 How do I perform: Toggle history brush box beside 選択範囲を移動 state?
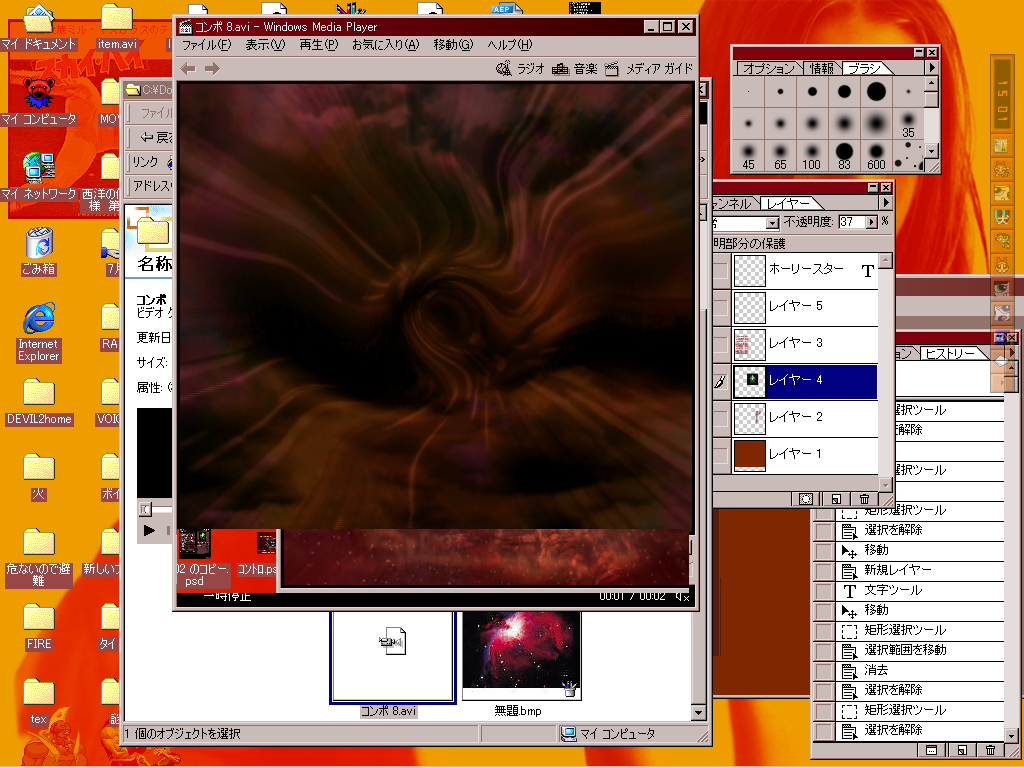[x=824, y=650]
